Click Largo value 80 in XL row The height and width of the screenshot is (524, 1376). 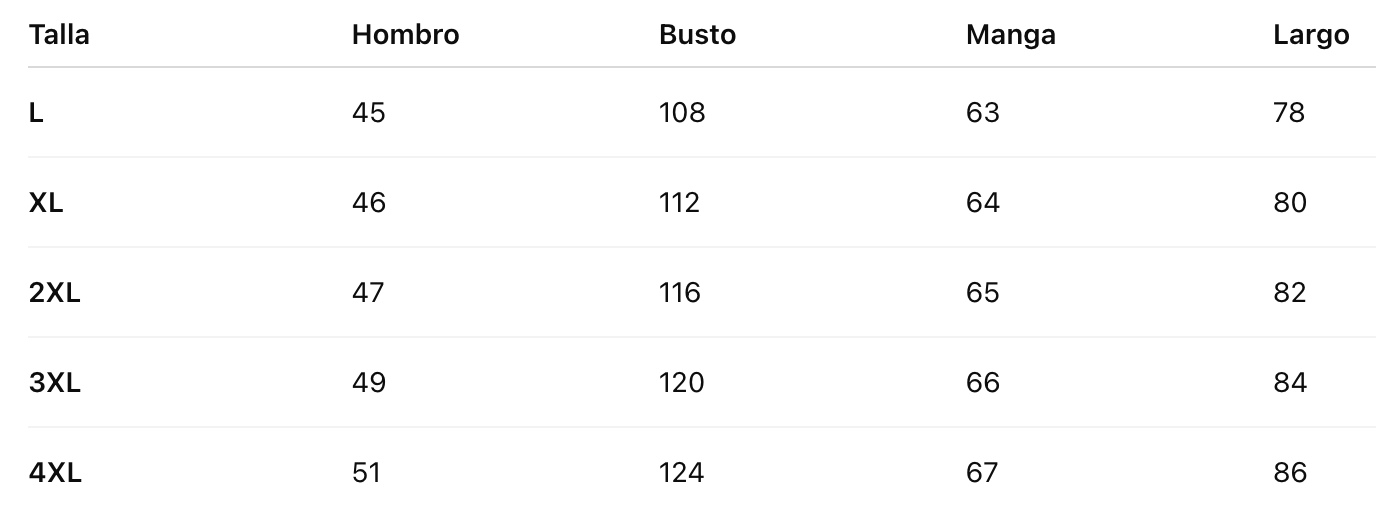point(1289,203)
